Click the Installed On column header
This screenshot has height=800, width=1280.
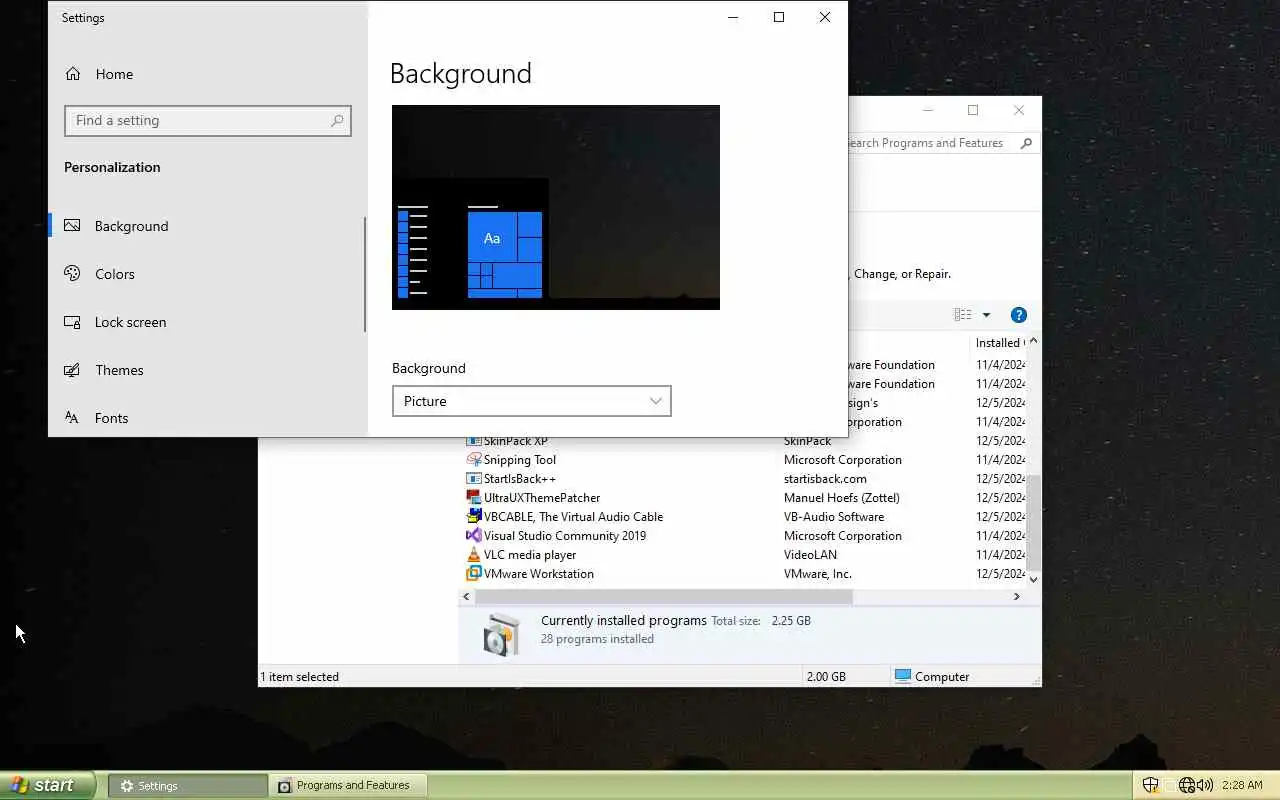click(x=998, y=343)
